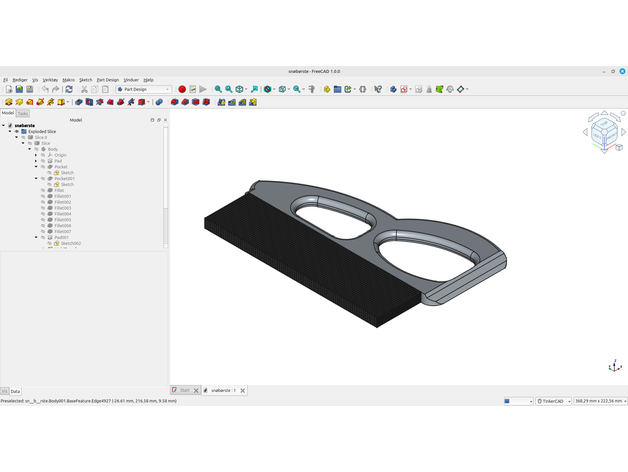
Task: Click the What's This help icon
Action: (x=378, y=89)
